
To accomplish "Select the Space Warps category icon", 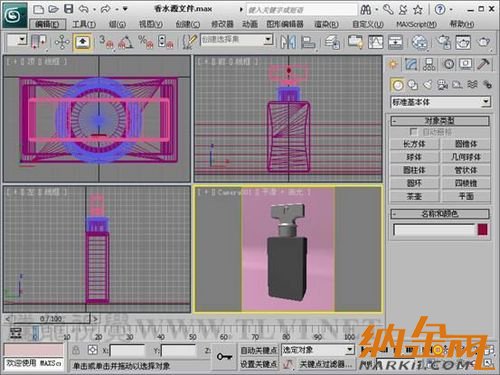I will (473, 85).
